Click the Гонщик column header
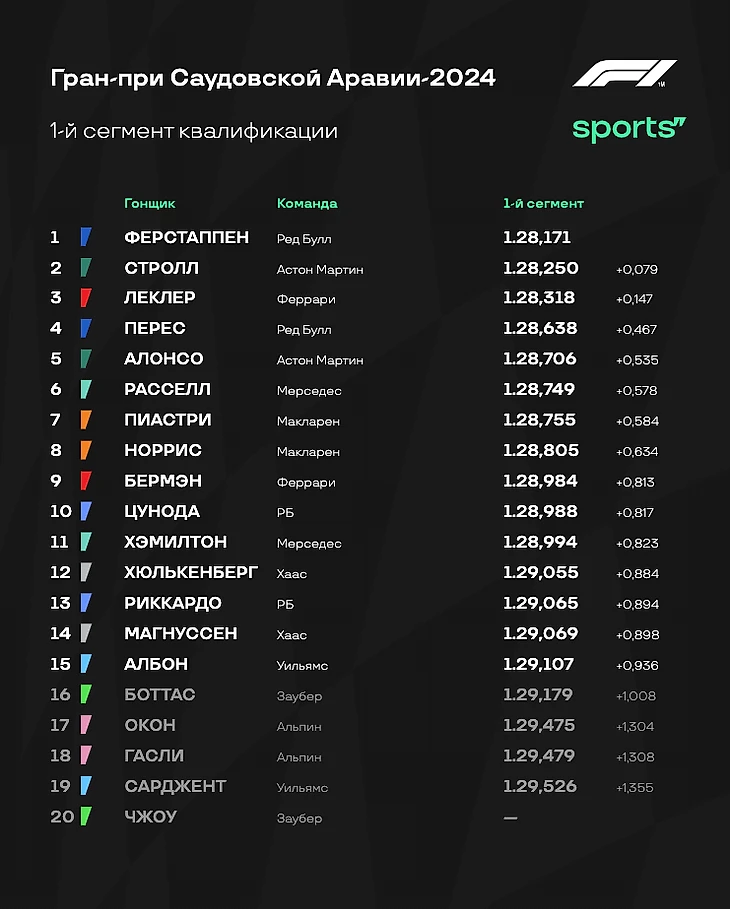This screenshot has height=909, width=730. [x=150, y=203]
